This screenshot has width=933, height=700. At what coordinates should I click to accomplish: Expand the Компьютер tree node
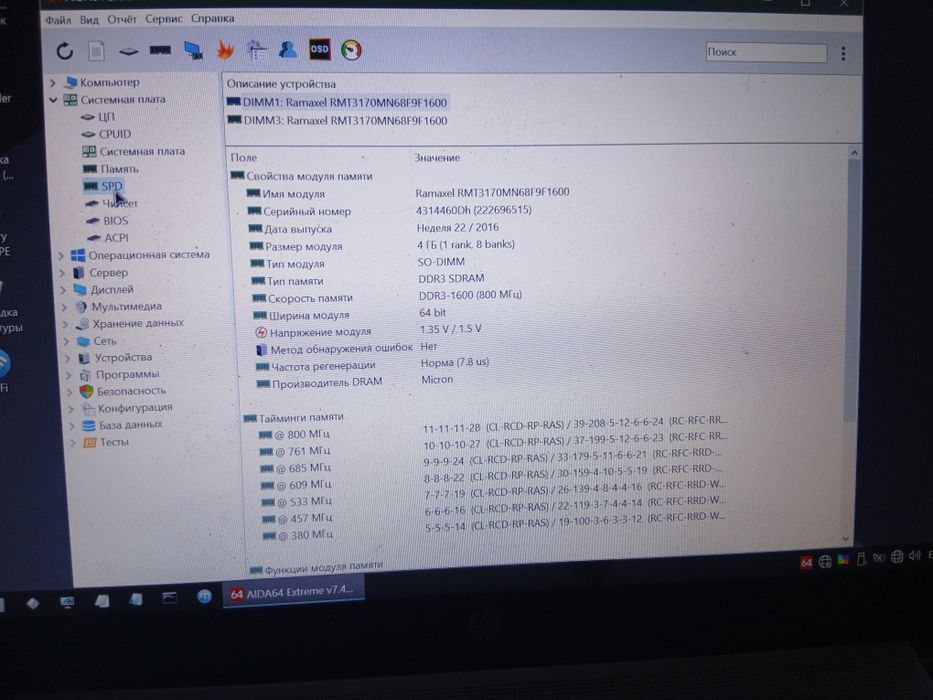click(52, 82)
